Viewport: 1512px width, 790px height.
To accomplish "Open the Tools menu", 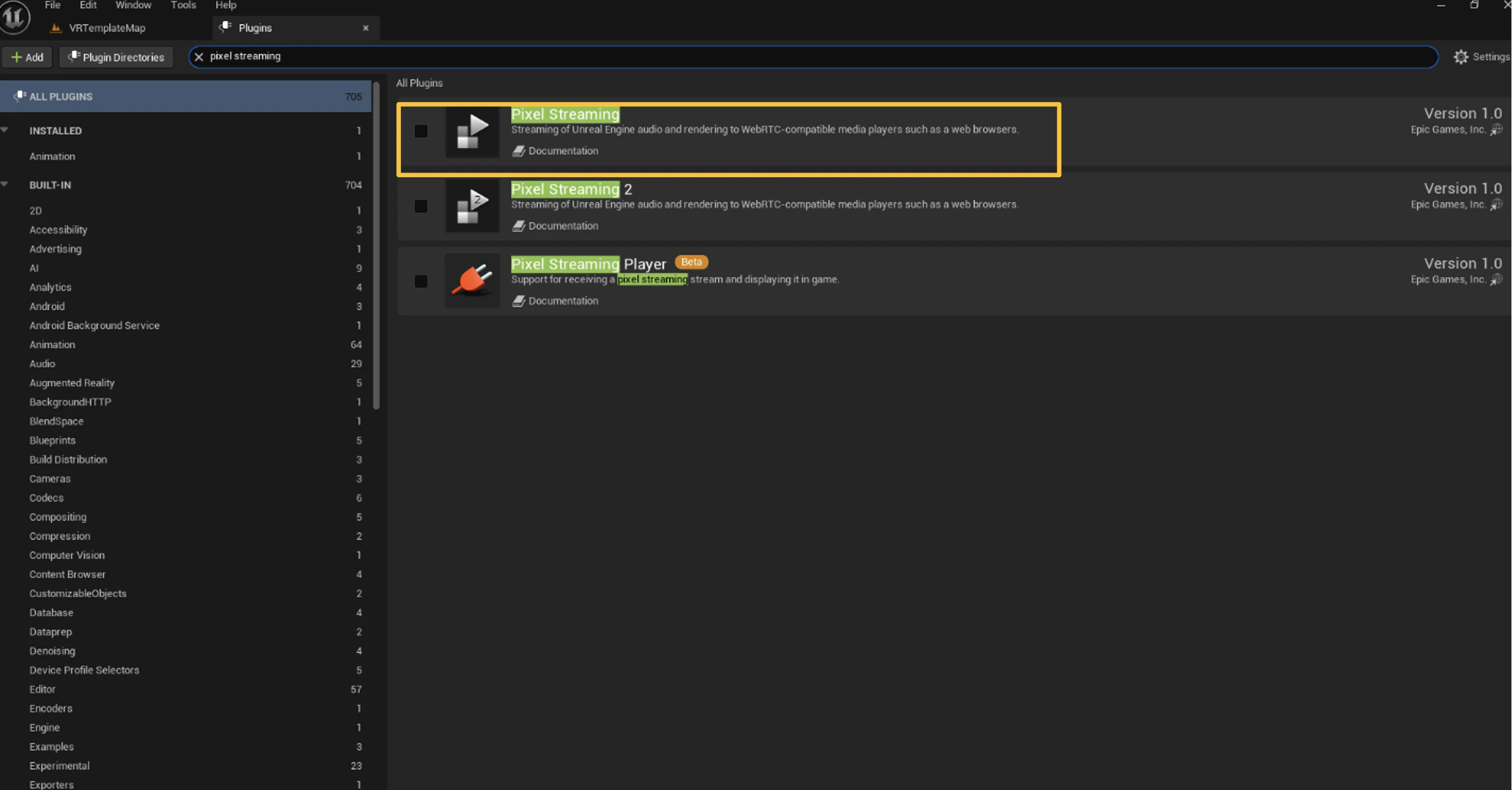I will (x=183, y=5).
